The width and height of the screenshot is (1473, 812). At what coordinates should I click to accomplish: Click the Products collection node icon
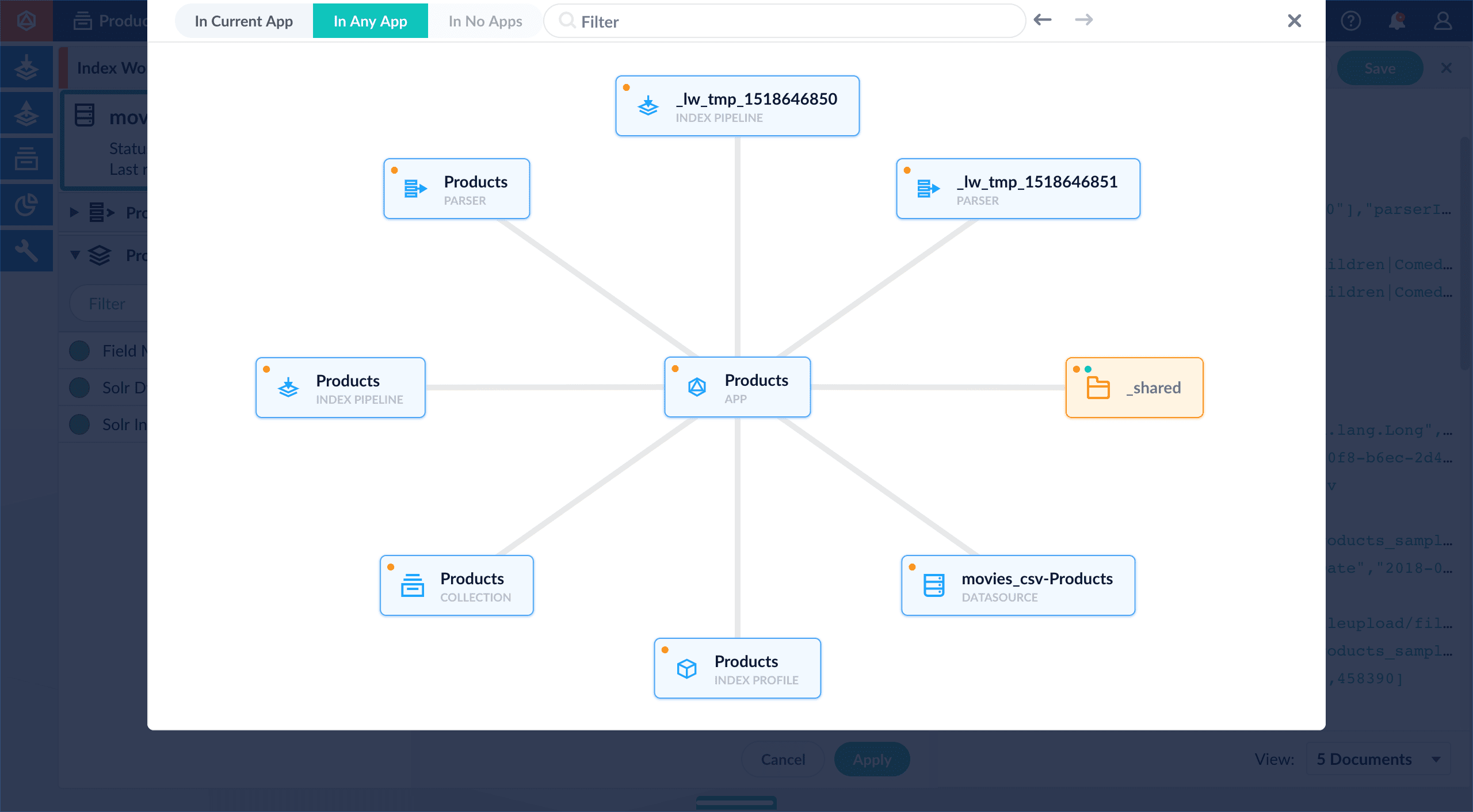pos(412,585)
